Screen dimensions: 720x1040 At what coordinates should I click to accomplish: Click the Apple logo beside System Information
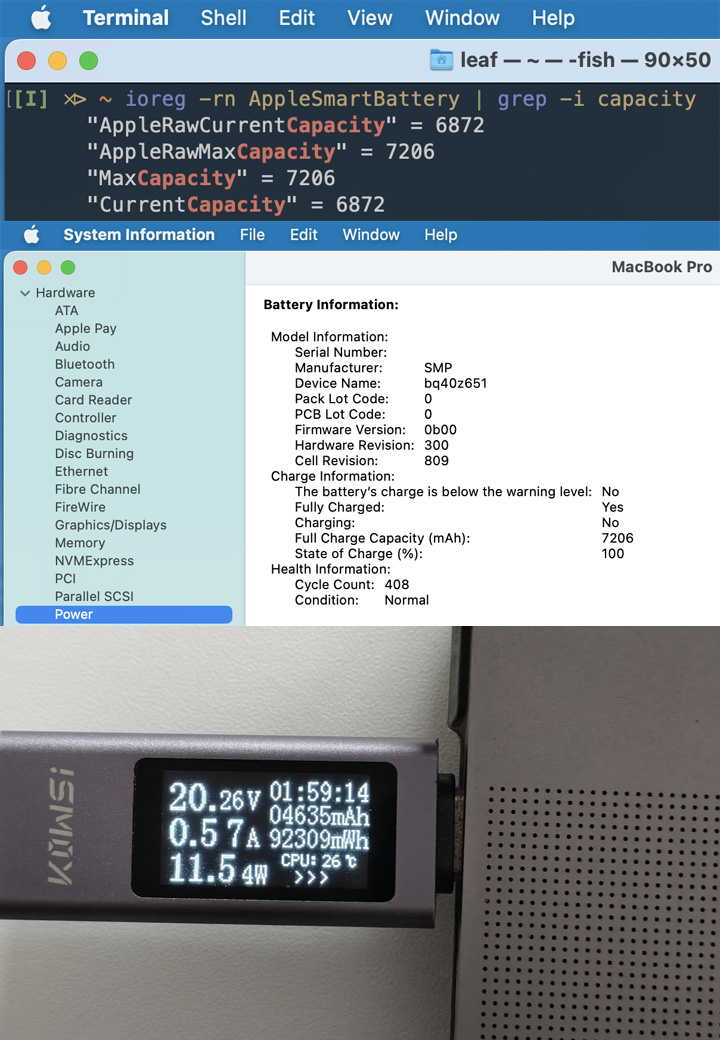tap(32, 235)
